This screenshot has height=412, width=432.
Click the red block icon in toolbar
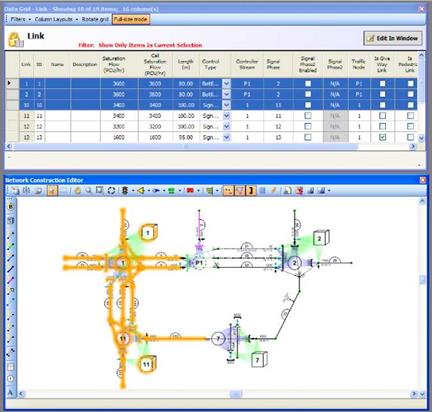click(190, 191)
